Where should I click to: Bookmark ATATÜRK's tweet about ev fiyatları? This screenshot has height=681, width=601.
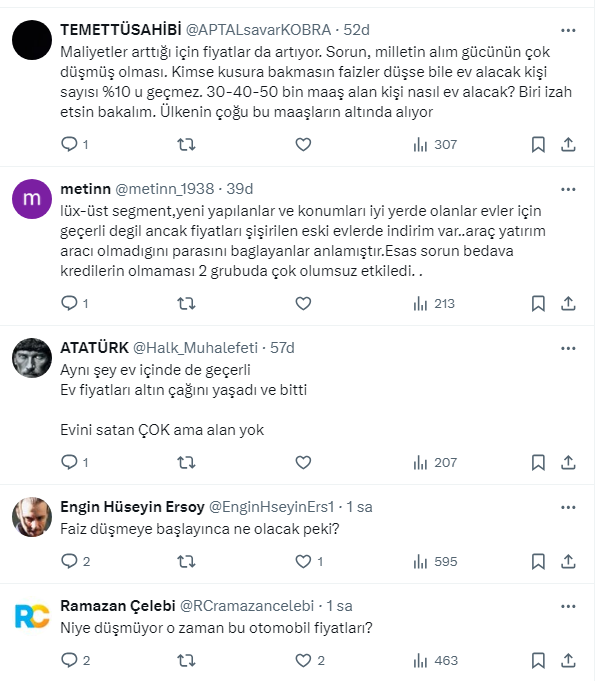coord(538,462)
